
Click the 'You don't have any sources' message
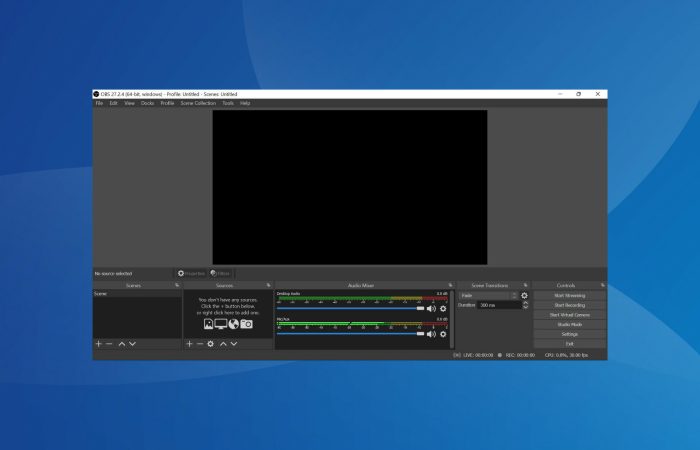coord(228,306)
